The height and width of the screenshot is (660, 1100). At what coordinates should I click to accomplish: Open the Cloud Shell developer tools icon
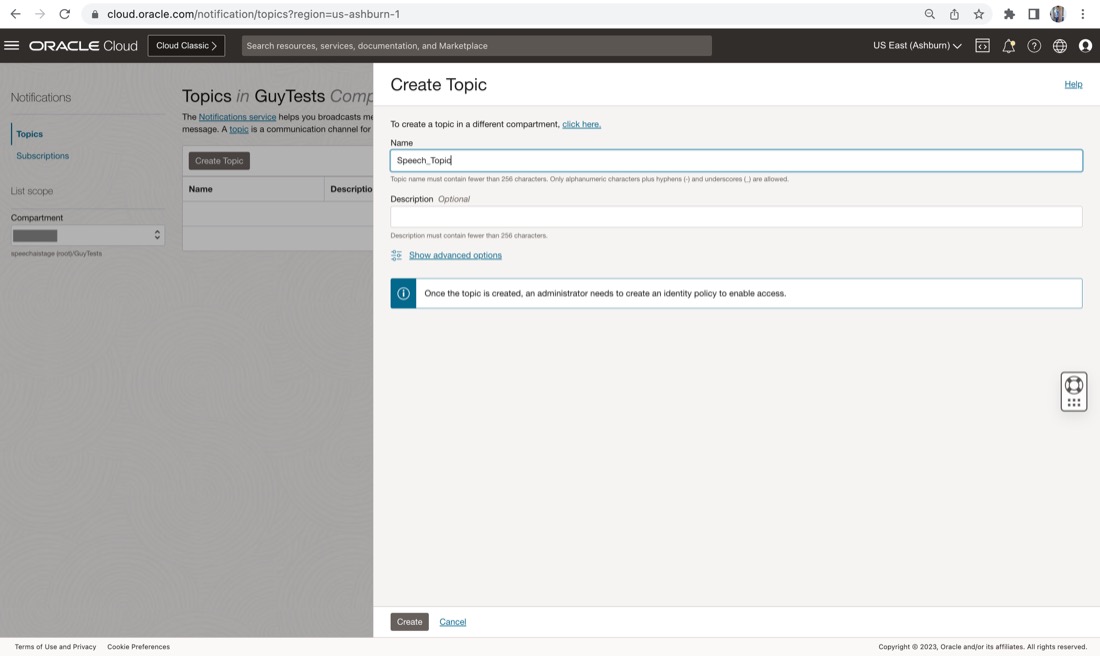[x=983, y=46]
